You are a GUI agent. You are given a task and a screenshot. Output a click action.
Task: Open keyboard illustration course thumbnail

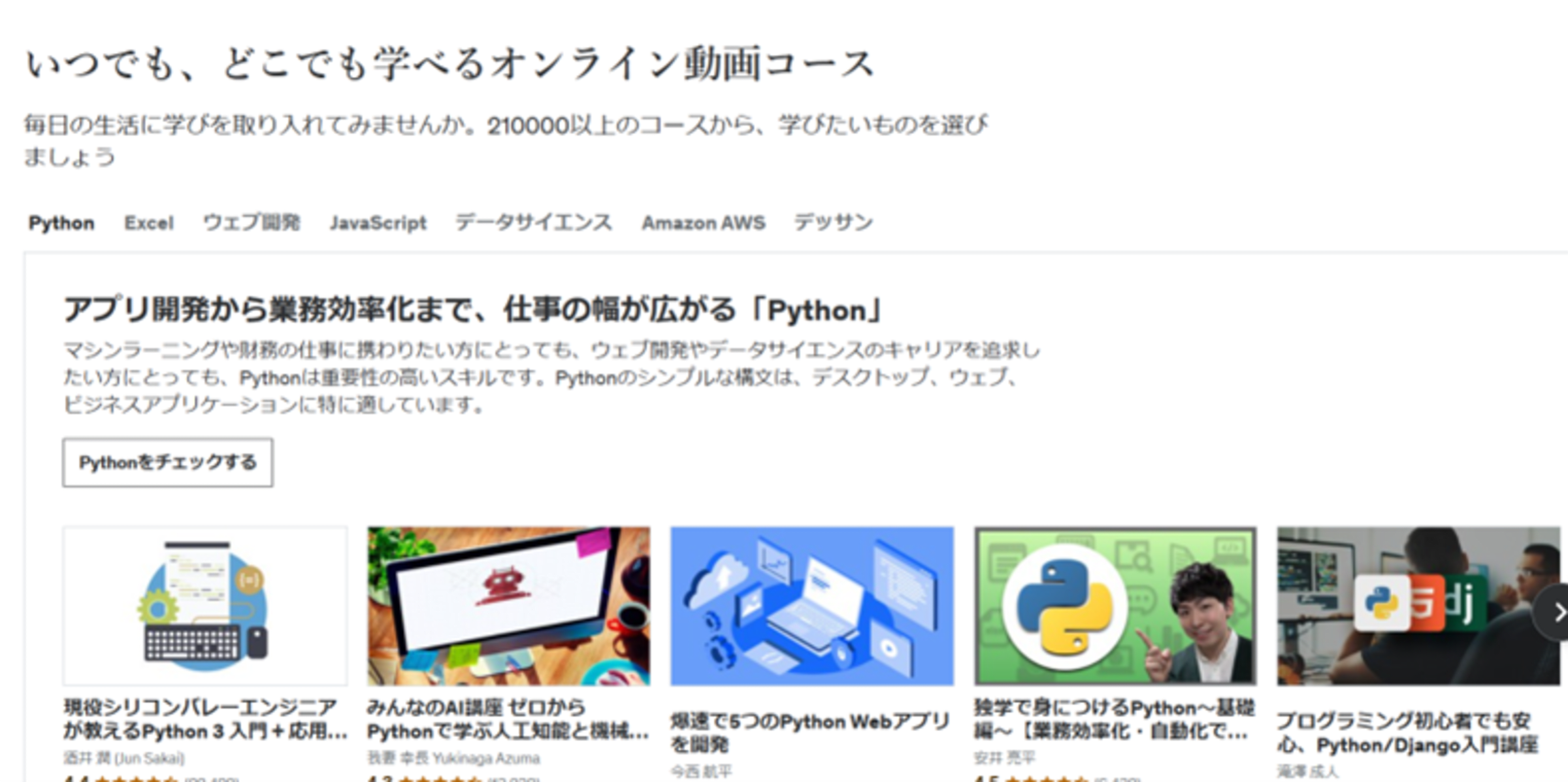point(205,606)
